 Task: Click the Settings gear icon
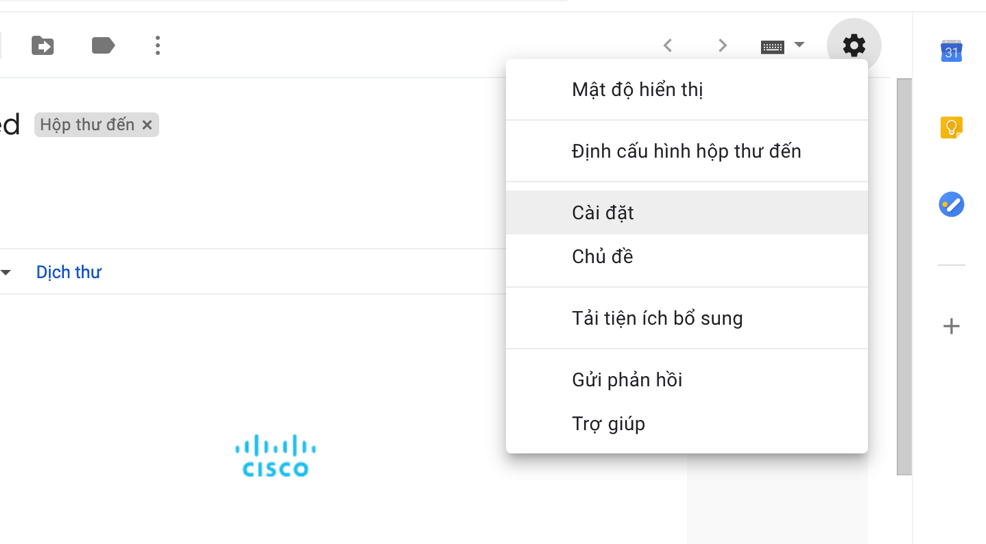click(x=853, y=45)
